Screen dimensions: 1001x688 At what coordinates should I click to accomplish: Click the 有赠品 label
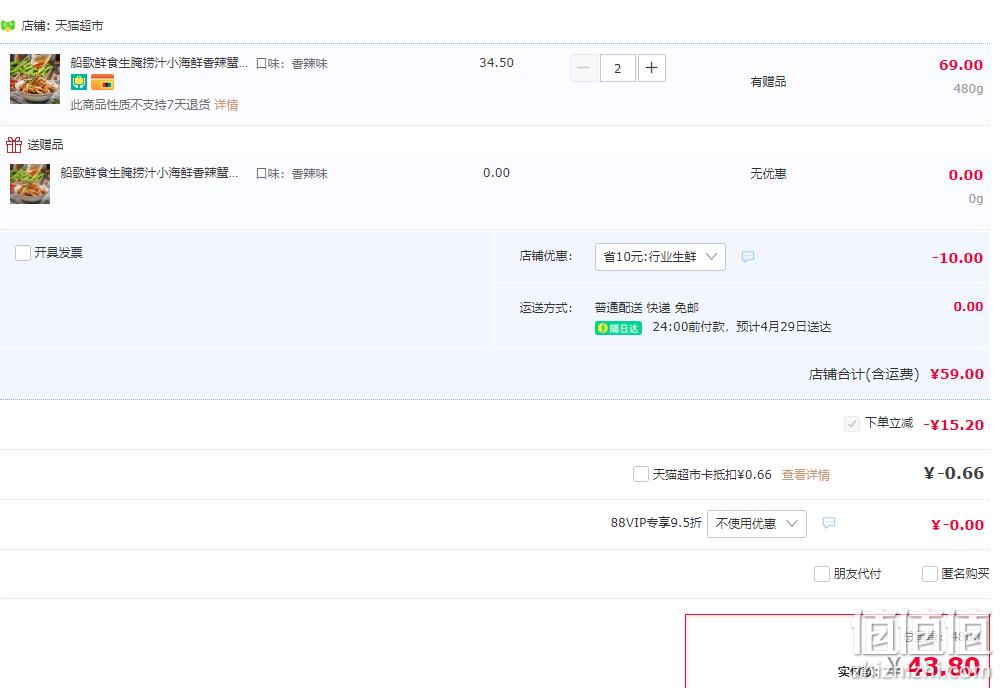pos(768,82)
